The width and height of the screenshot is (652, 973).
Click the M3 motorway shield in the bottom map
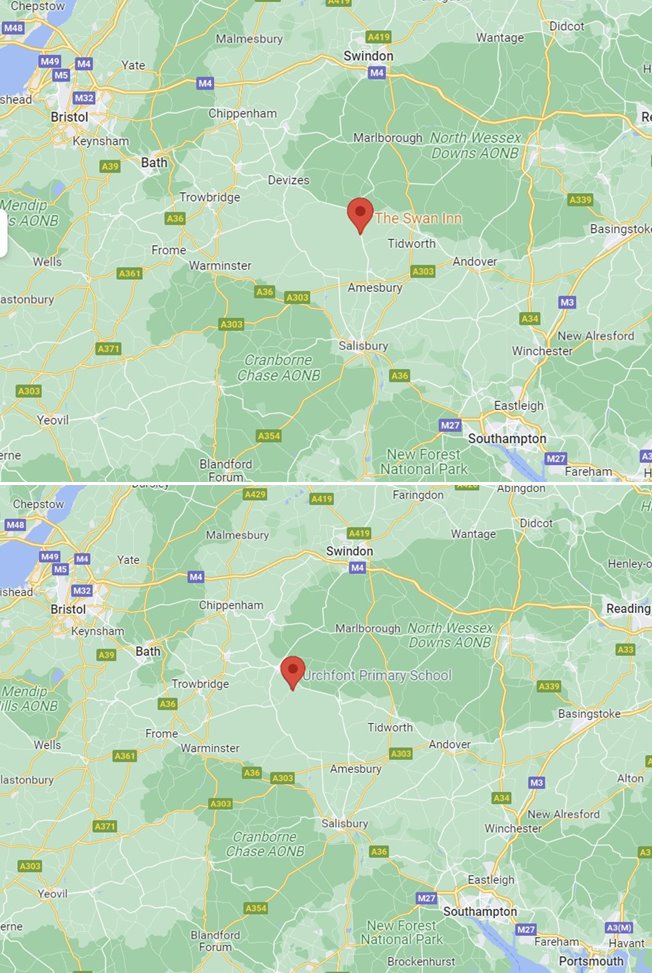[537, 782]
